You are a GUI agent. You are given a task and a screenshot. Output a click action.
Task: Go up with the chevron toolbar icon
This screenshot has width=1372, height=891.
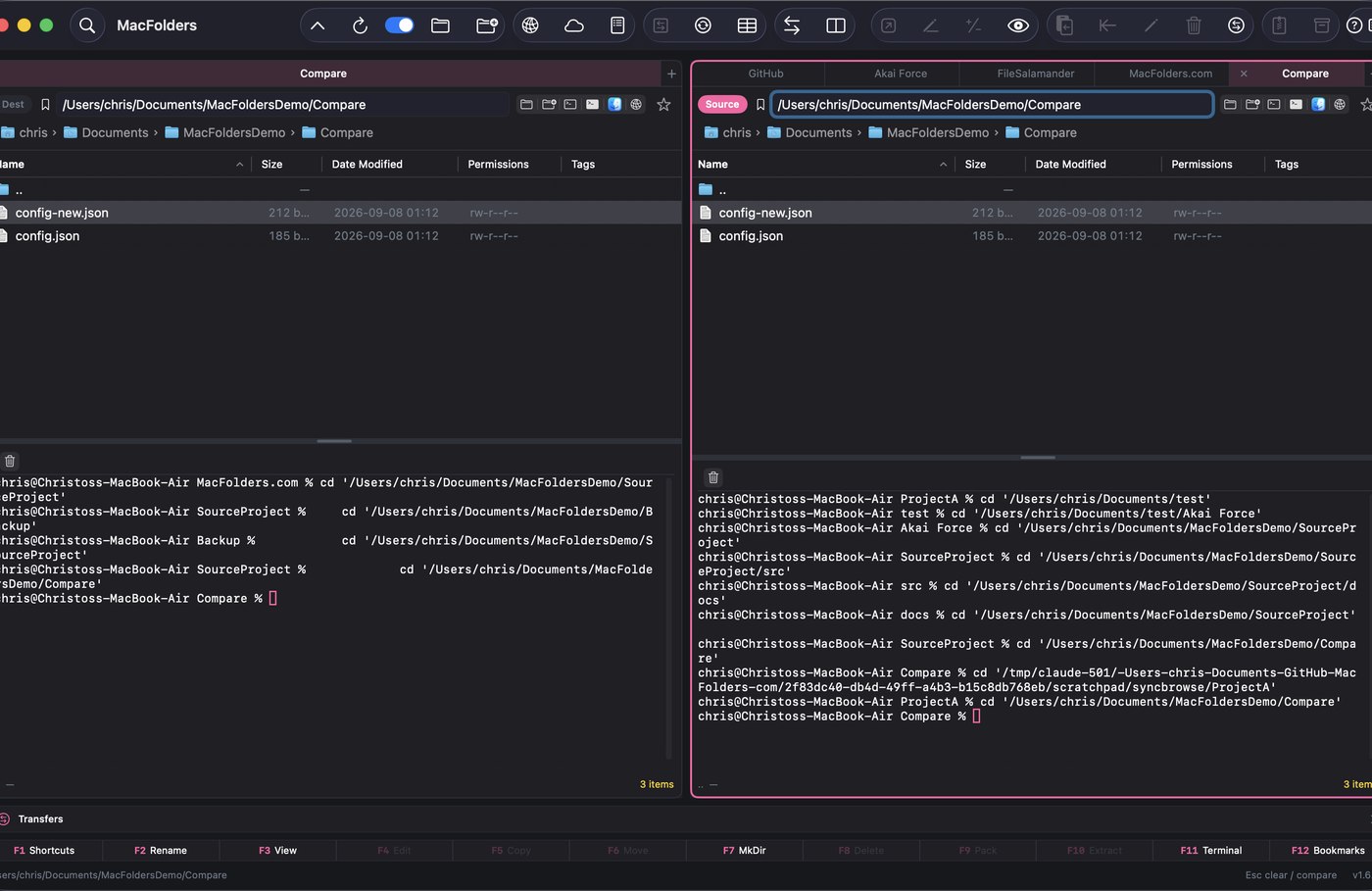[x=318, y=25]
